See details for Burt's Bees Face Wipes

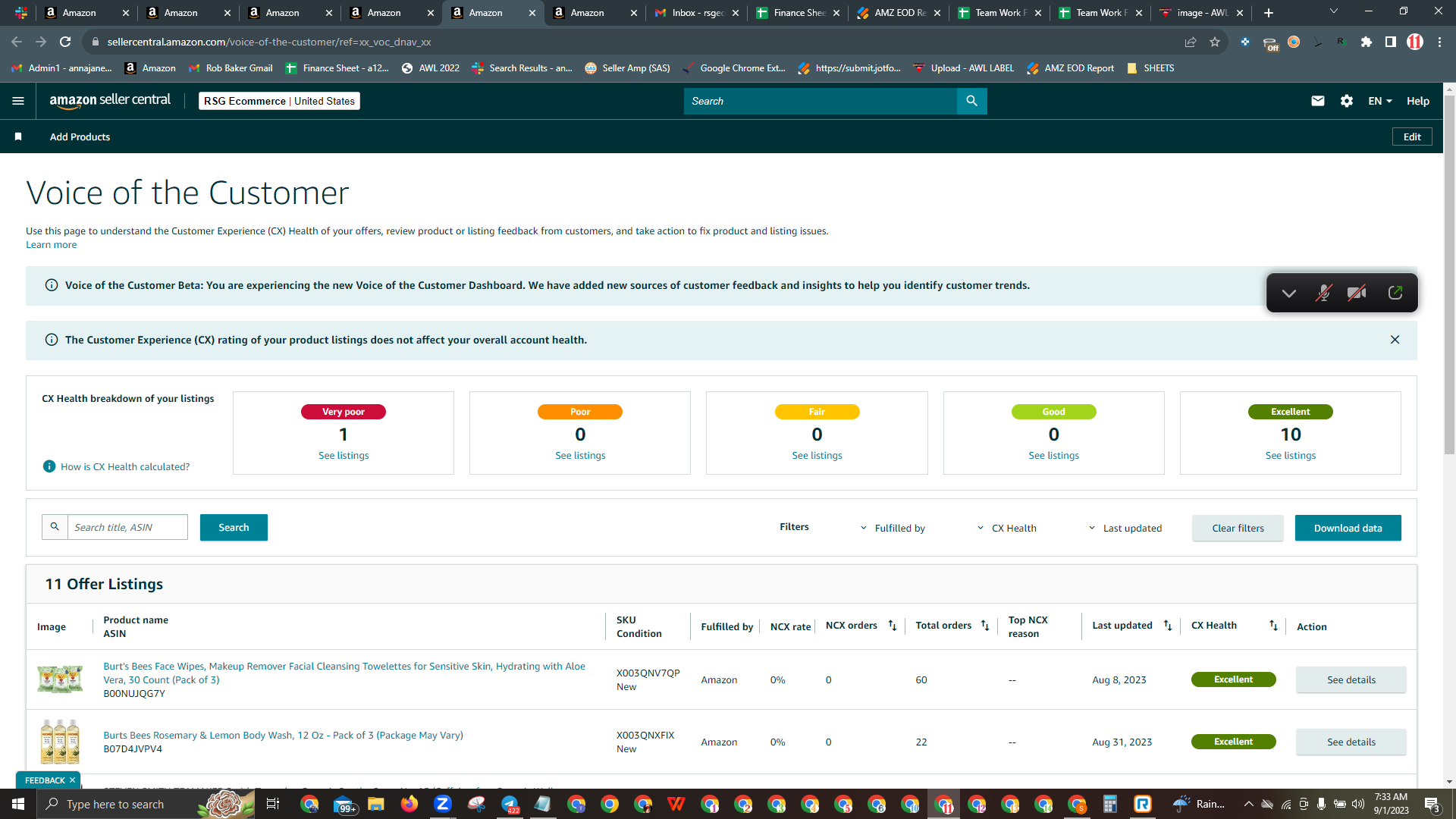[1351, 679]
